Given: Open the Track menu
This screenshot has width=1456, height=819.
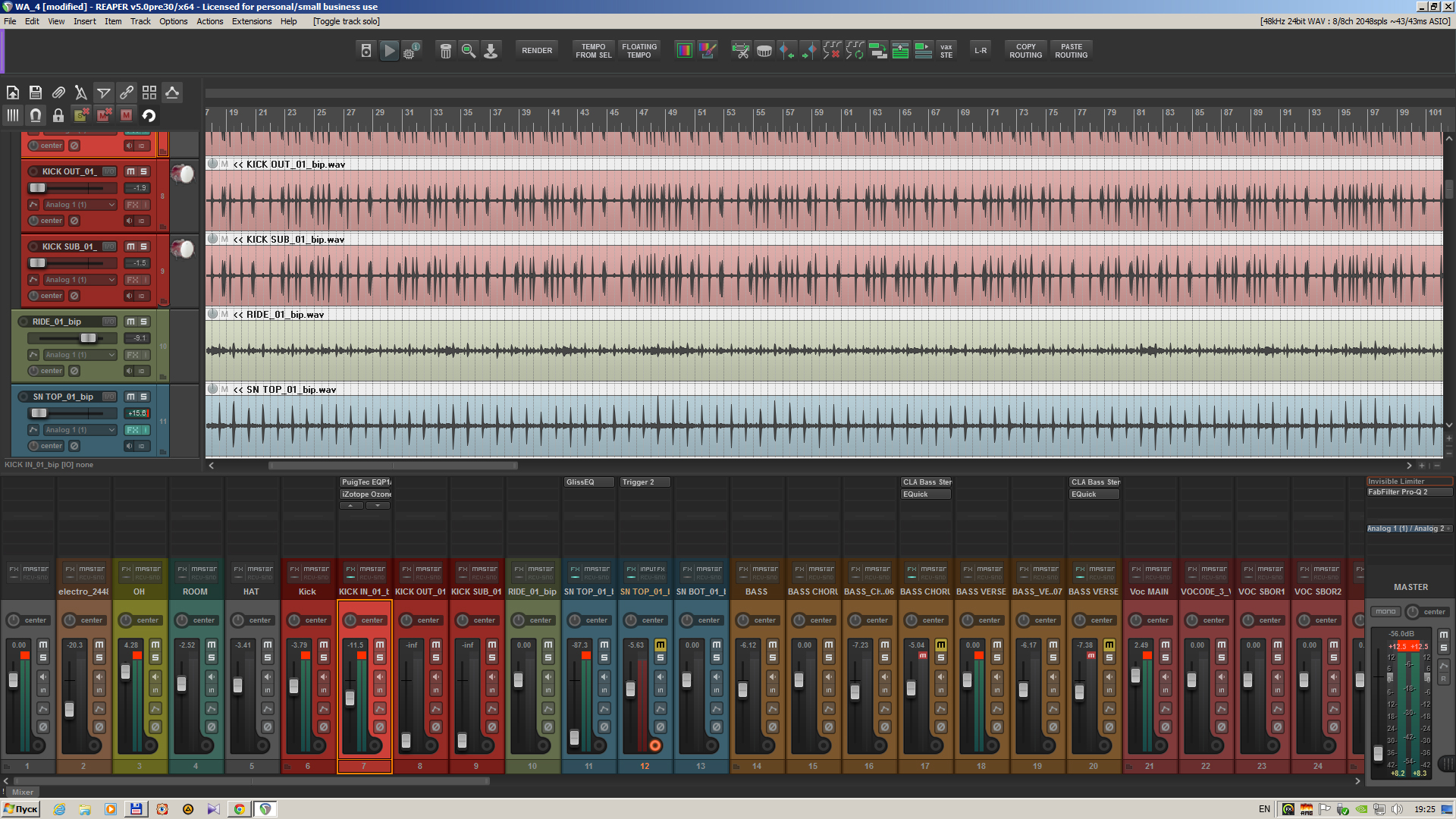Looking at the screenshot, I should pyautogui.click(x=140, y=21).
